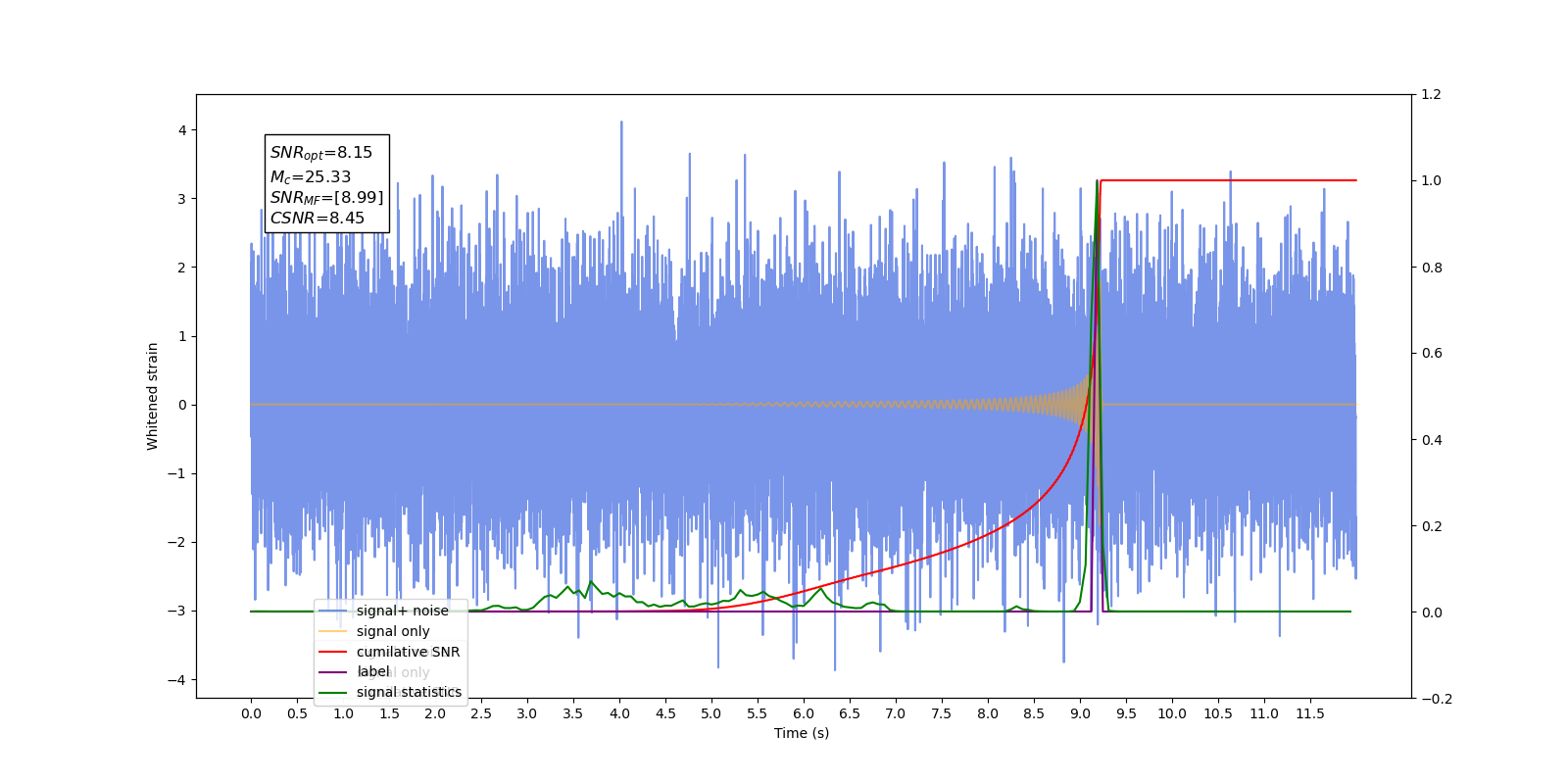Click the 0.0 tick on time axis
Image resolution: width=1568 pixels, height=784 pixels.
tap(251, 713)
